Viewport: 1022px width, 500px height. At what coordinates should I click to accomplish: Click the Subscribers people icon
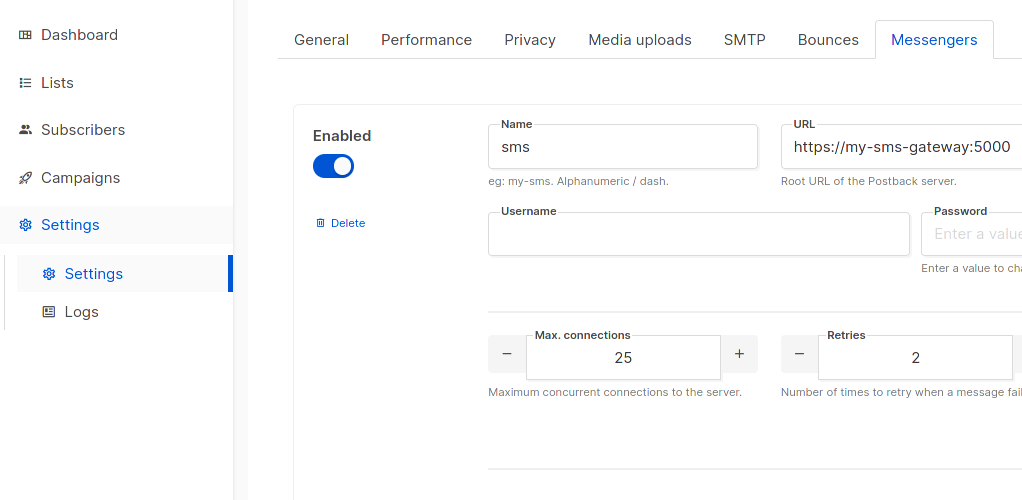pos(26,130)
